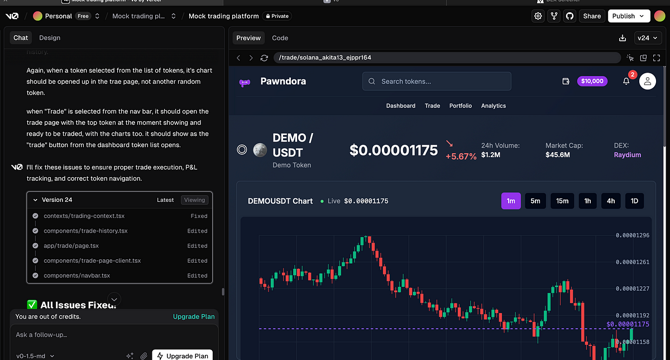Screen dimensions: 670x360
Task: Open the Publish dropdown
Action: pyautogui.click(x=629, y=16)
